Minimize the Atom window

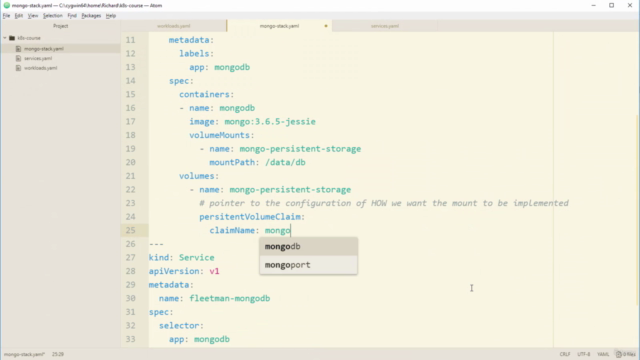pyautogui.click(x=593, y=5)
